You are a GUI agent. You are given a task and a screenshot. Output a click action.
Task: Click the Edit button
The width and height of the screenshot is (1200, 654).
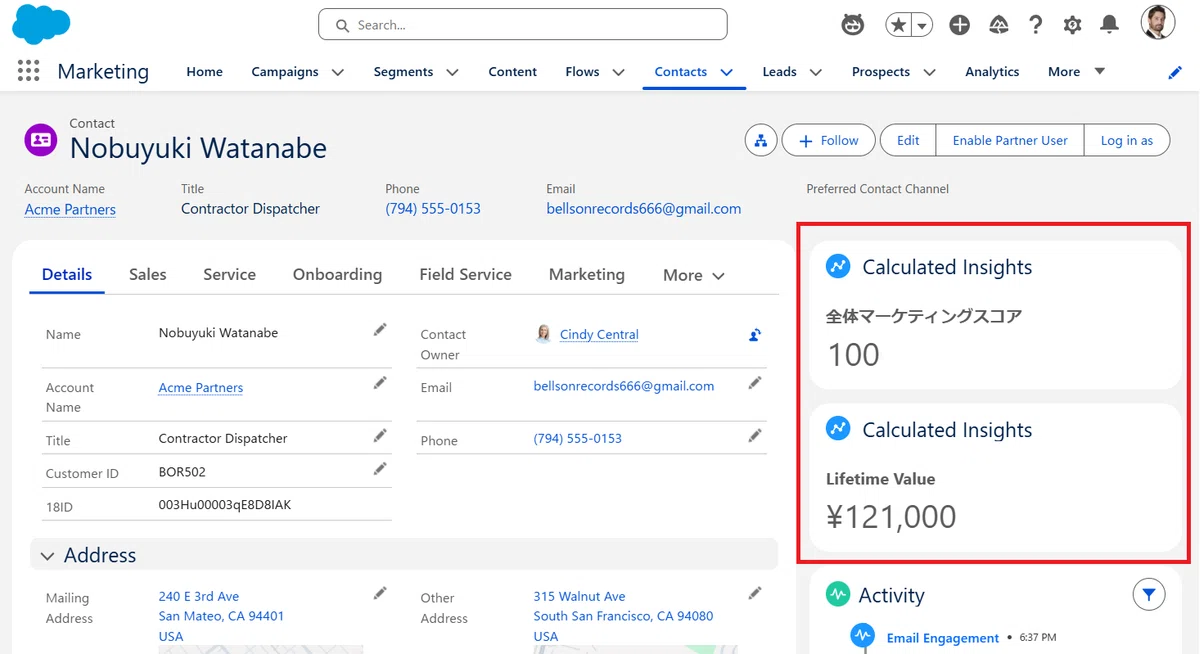pyautogui.click(x=908, y=141)
